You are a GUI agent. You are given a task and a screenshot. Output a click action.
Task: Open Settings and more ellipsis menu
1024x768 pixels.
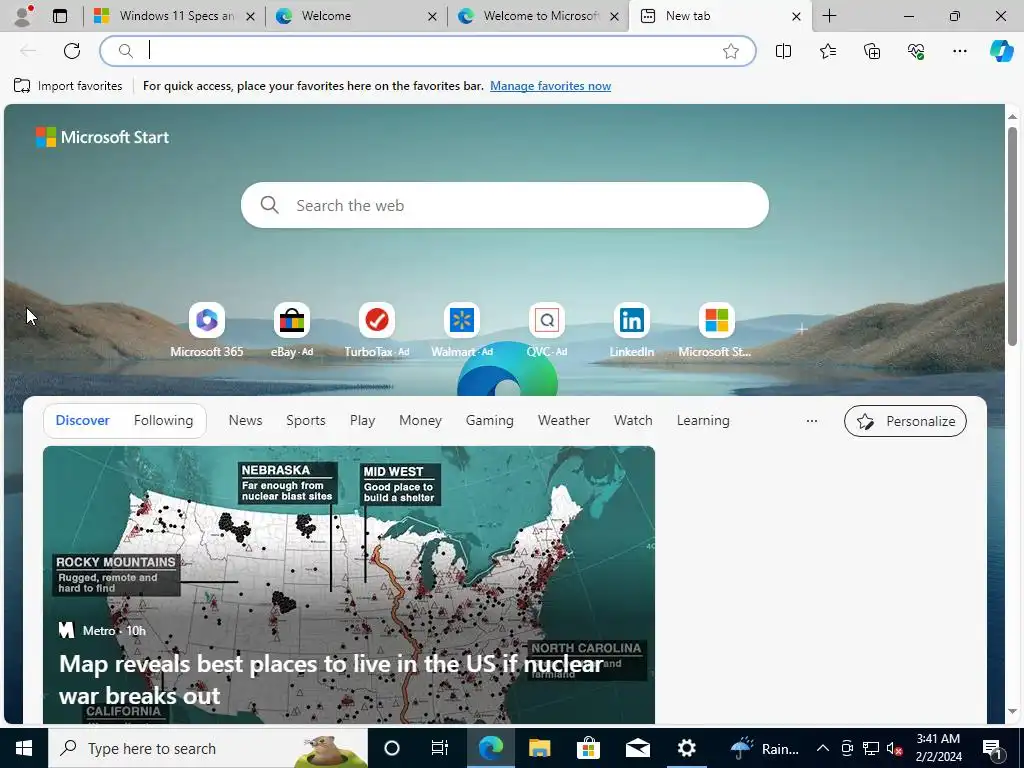click(x=959, y=51)
